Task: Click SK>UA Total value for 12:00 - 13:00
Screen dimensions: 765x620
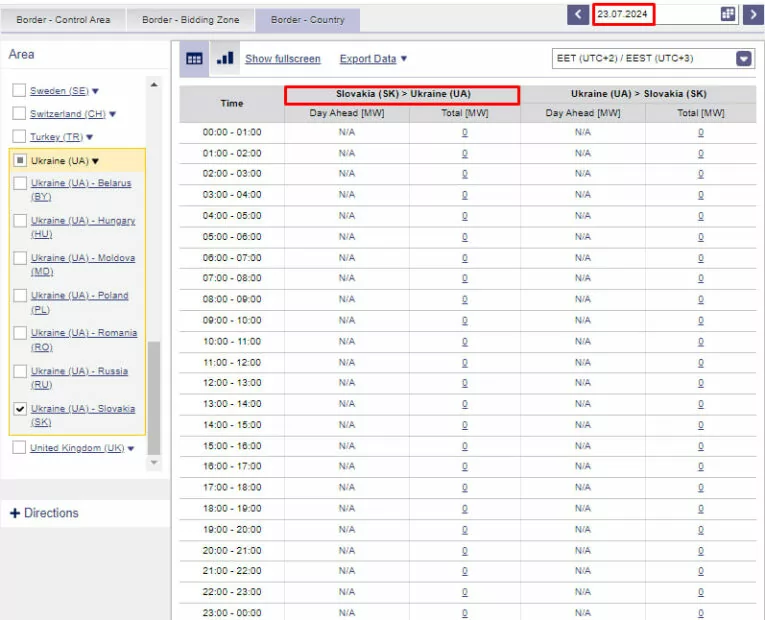Action: pos(464,383)
